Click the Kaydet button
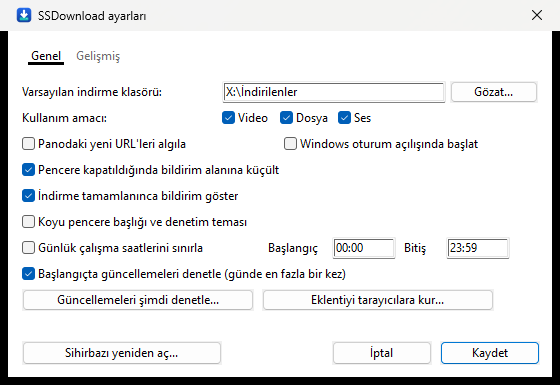This screenshot has height=385, width=560. [490, 353]
